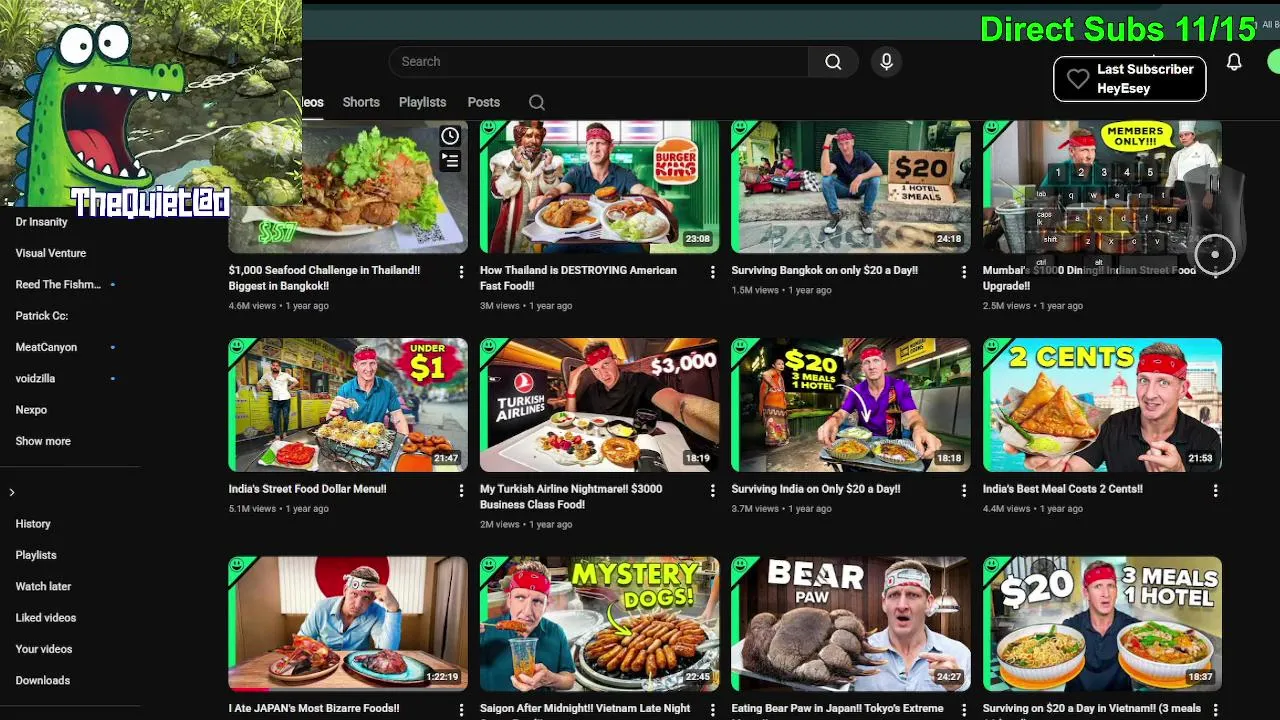Viewport: 1280px width, 720px height.
Task: Open options for My Turkish Airline Nightmare video
Action: click(713, 490)
